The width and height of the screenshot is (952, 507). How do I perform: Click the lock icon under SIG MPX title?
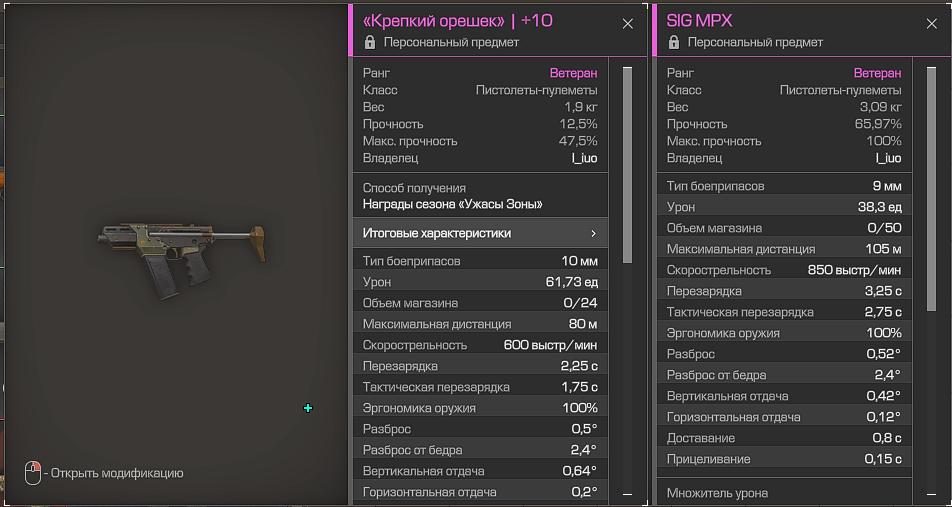coord(674,43)
